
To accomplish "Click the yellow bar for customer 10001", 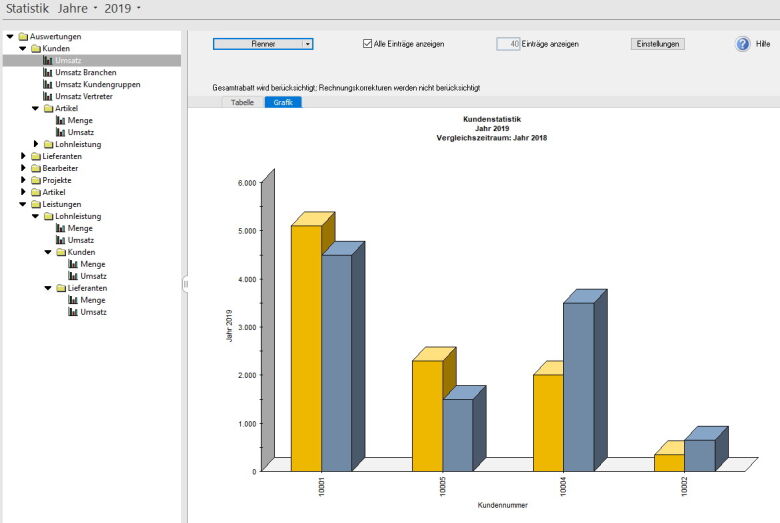I will [306, 348].
